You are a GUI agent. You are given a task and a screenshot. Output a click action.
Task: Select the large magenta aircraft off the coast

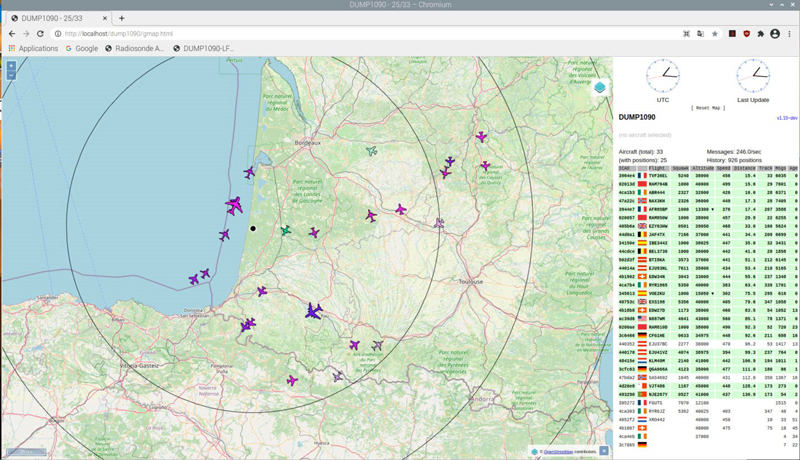(x=234, y=206)
